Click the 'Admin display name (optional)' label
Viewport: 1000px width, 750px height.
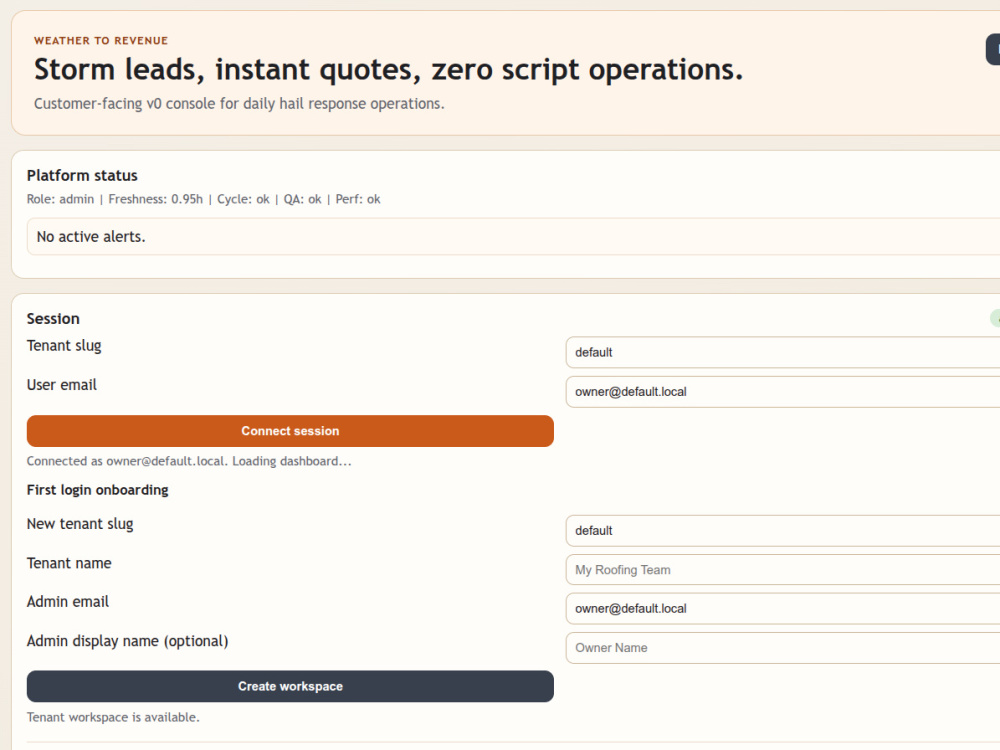pos(128,641)
